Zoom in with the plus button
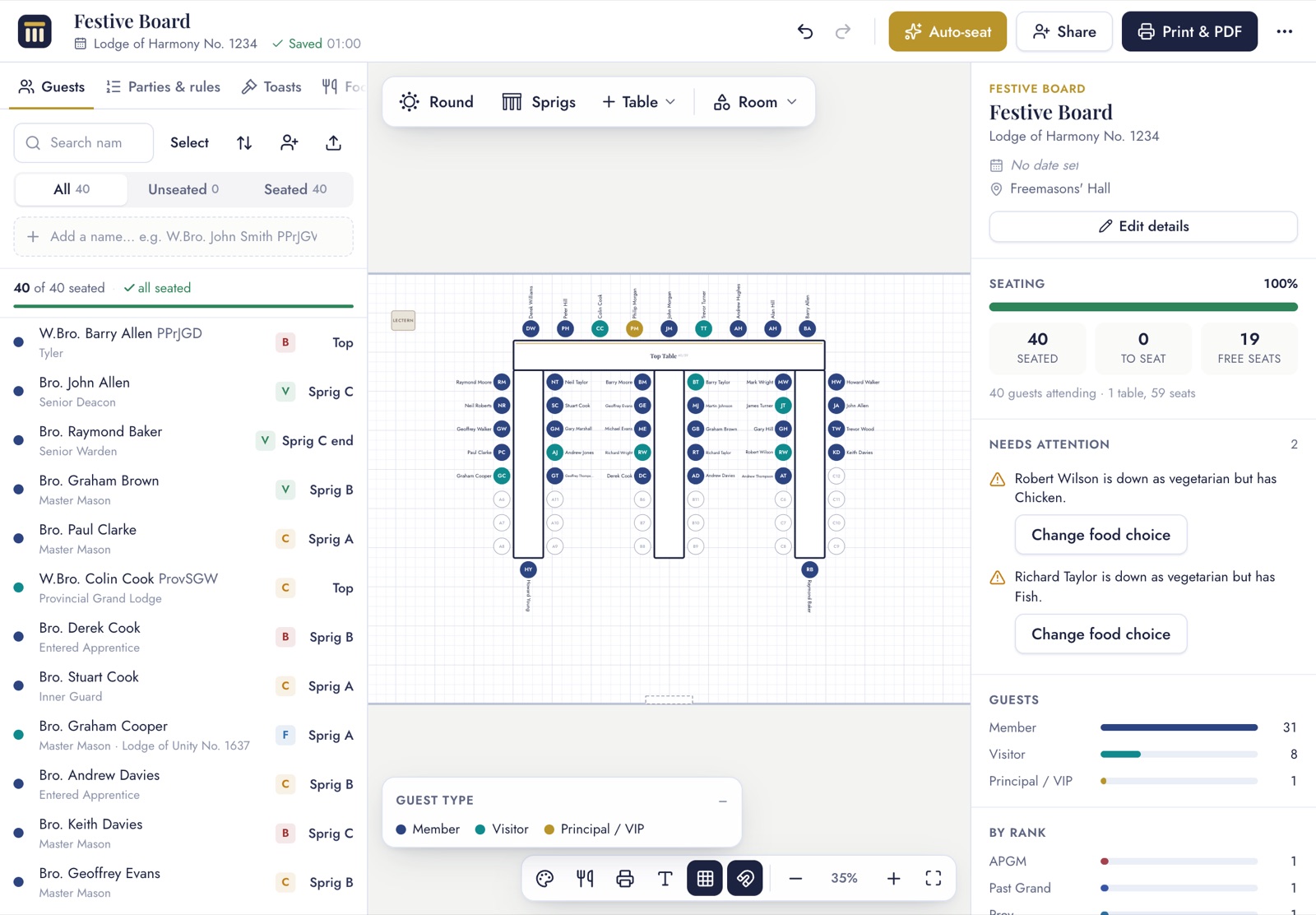This screenshot has height=915, width=1316. 893,878
